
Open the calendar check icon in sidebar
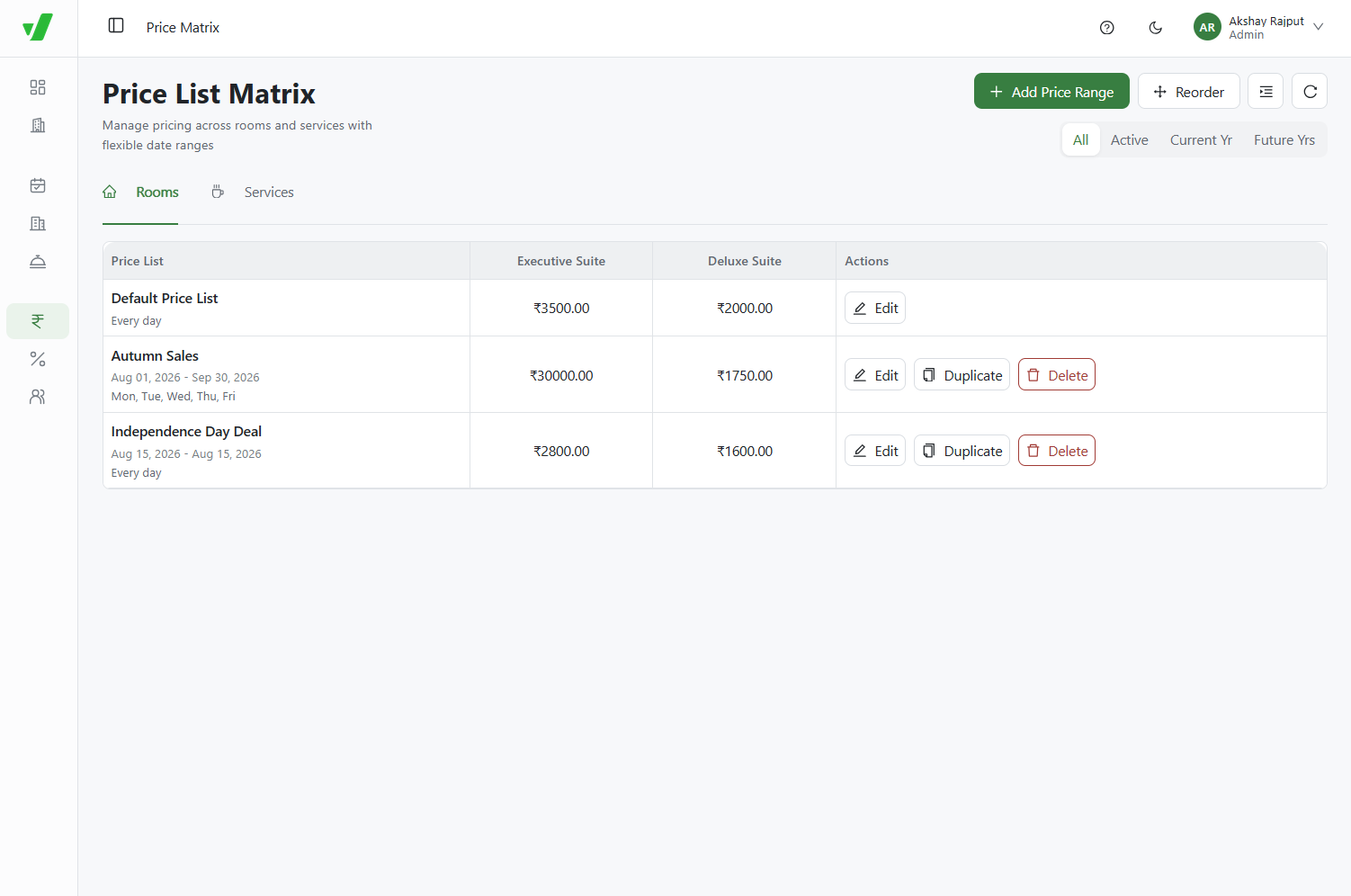[38, 185]
